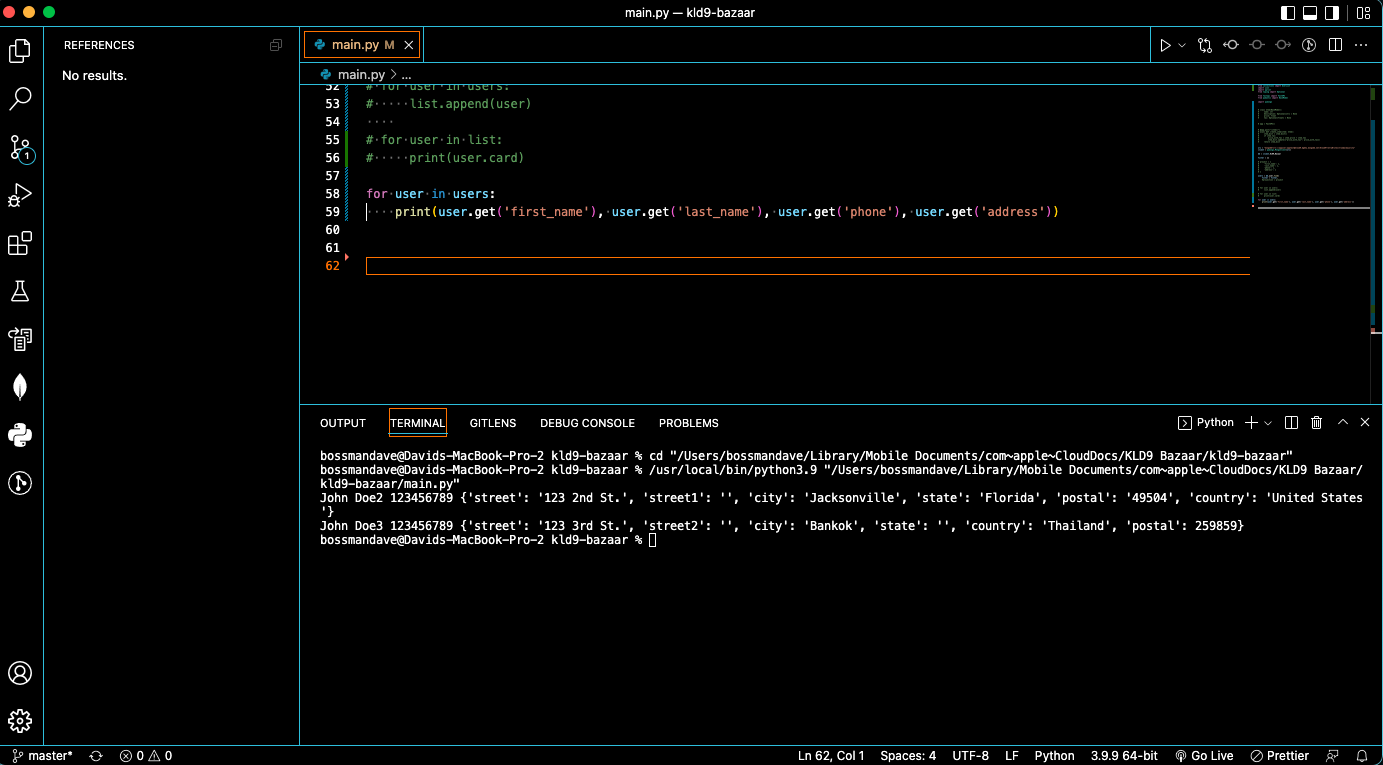Switch to the PROBLEMS panel tab

(688, 423)
